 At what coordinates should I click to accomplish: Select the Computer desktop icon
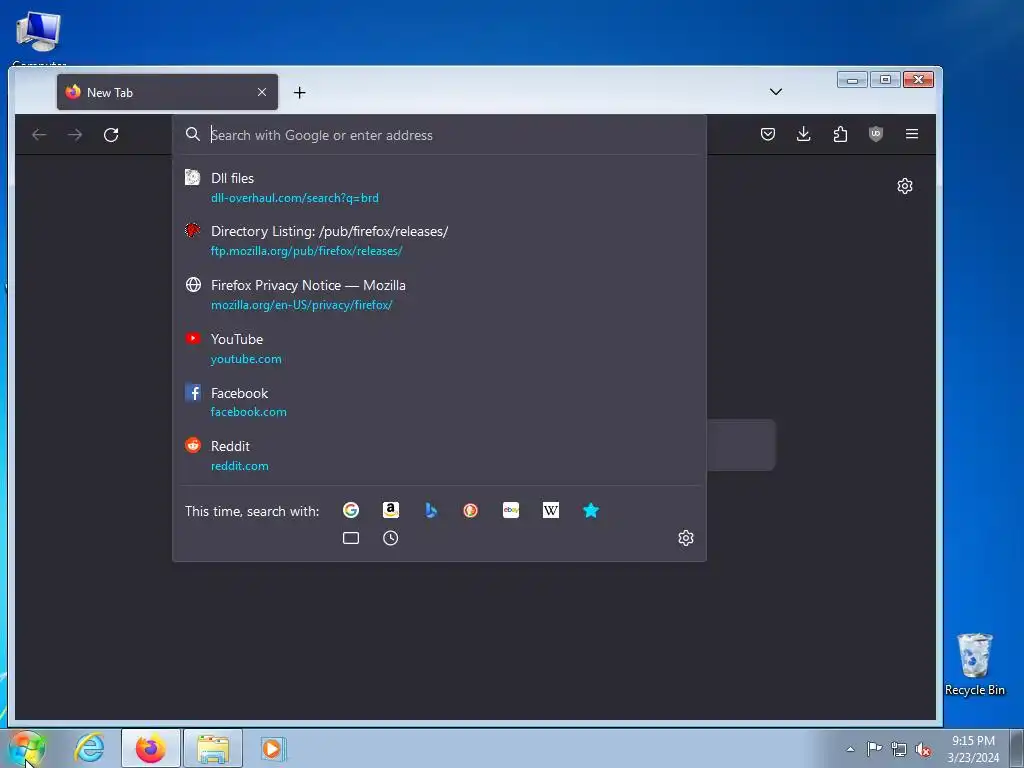click(39, 38)
